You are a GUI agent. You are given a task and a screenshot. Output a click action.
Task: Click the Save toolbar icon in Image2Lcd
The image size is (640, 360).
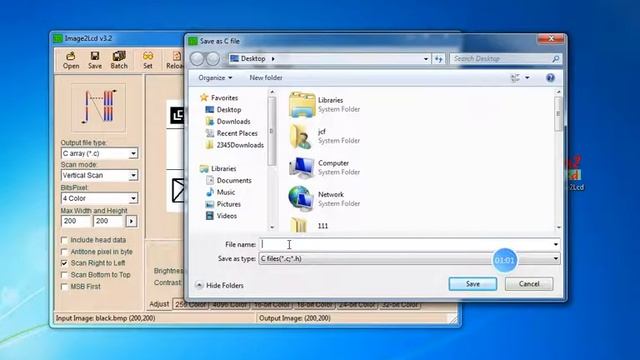click(x=95, y=60)
